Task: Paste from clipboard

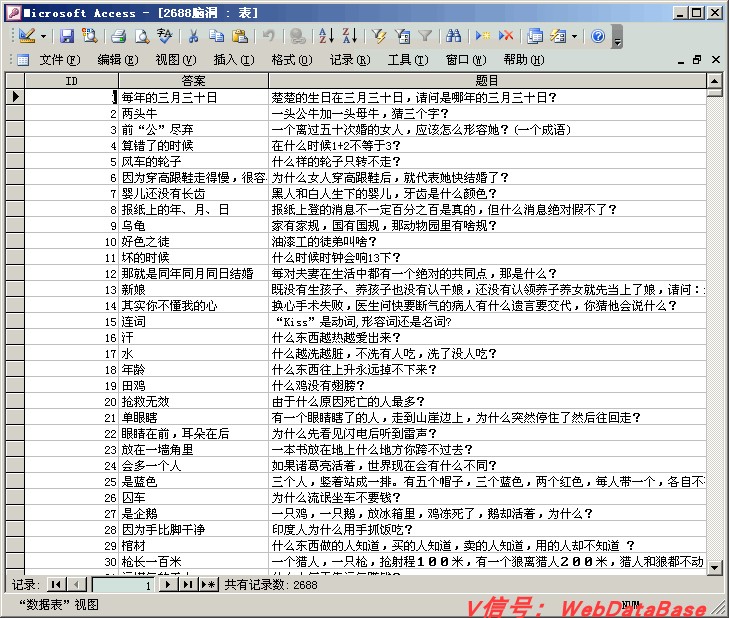Action: point(239,36)
